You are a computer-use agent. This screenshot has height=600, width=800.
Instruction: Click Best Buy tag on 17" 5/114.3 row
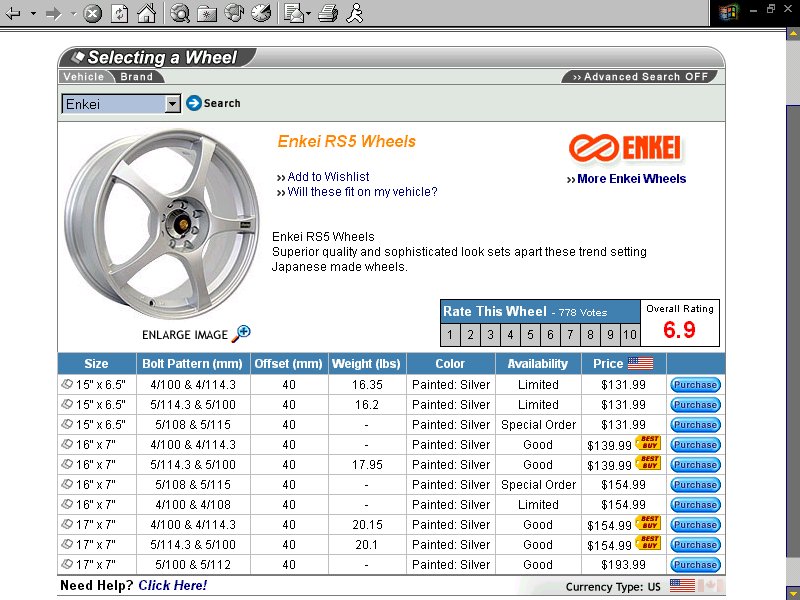coord(648,542)
